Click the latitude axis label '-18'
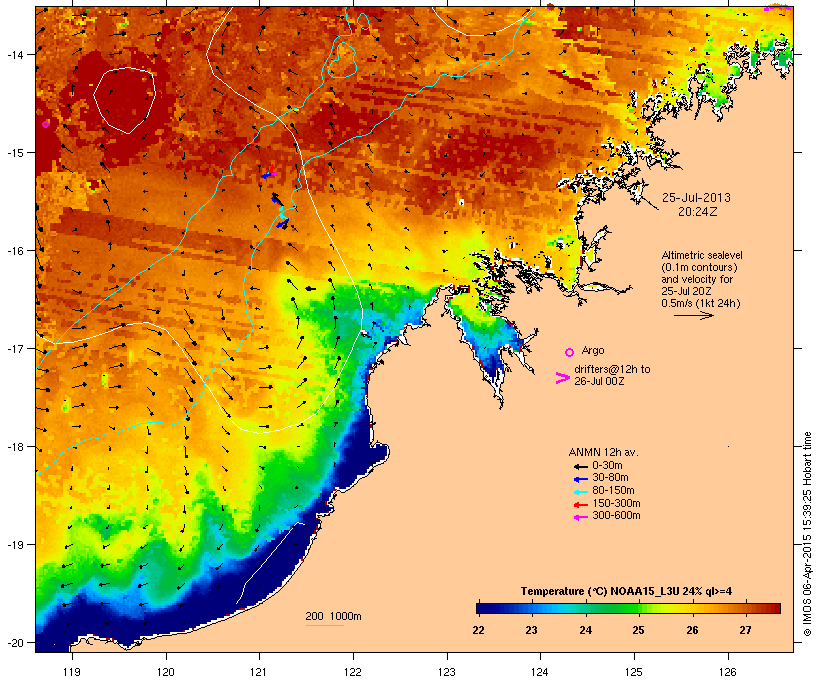 15,447
